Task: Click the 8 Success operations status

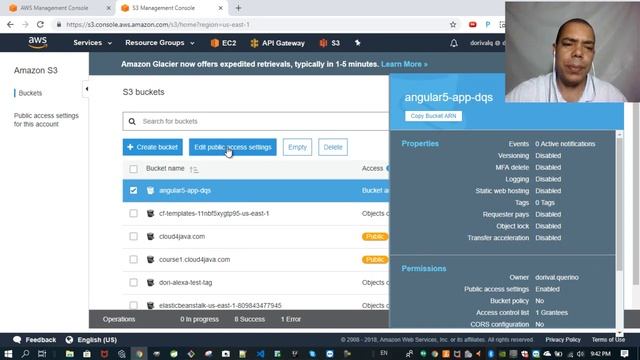Action: pyautogui.click(x=249, y=319)
